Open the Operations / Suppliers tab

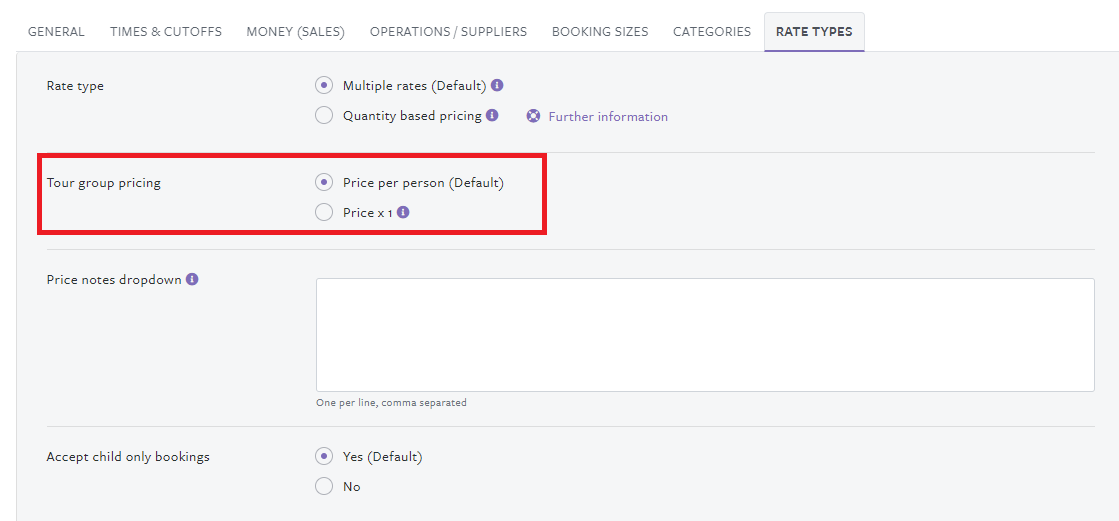(448, 32)
